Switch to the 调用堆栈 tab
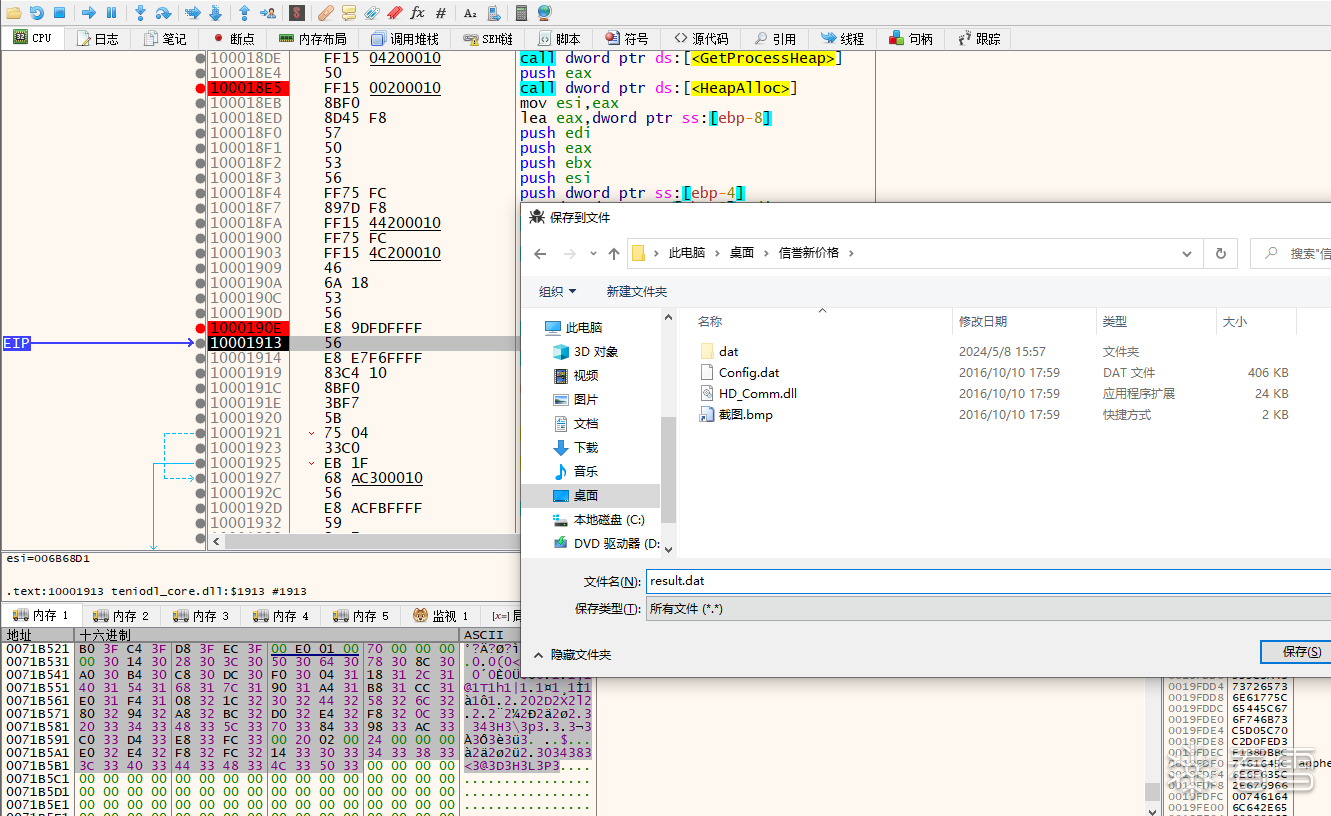The height and width of the screenshot is (816, 1331). (405, 39)
